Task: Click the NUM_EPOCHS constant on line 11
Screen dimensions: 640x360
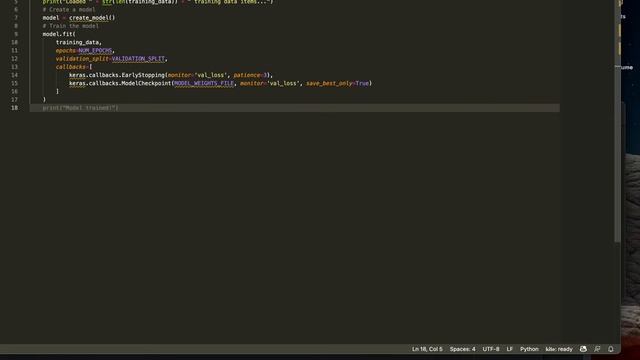Action: coord(95,51)
